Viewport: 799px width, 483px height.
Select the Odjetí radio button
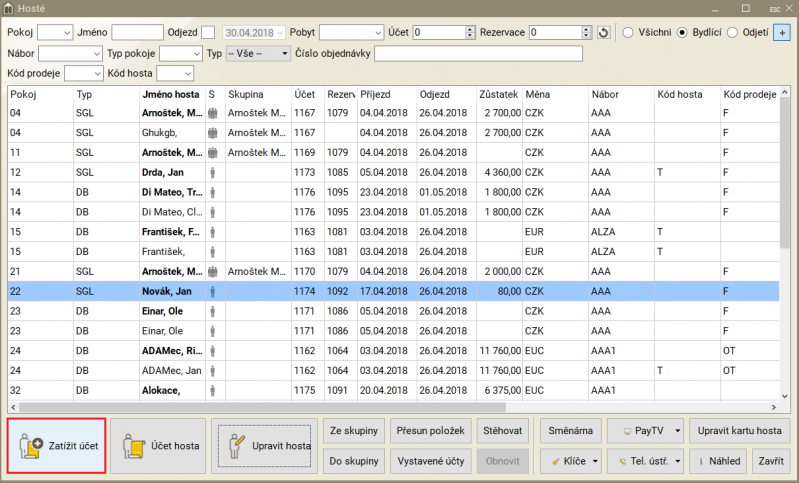point(733,33)
